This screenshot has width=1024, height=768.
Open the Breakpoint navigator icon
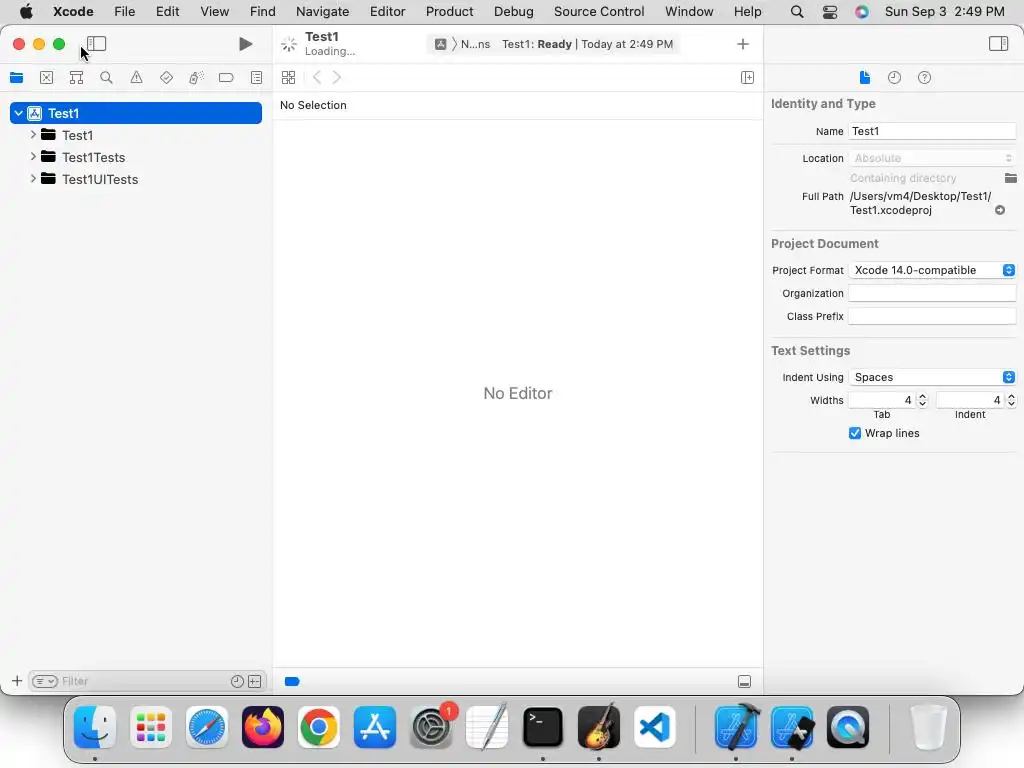226,78
